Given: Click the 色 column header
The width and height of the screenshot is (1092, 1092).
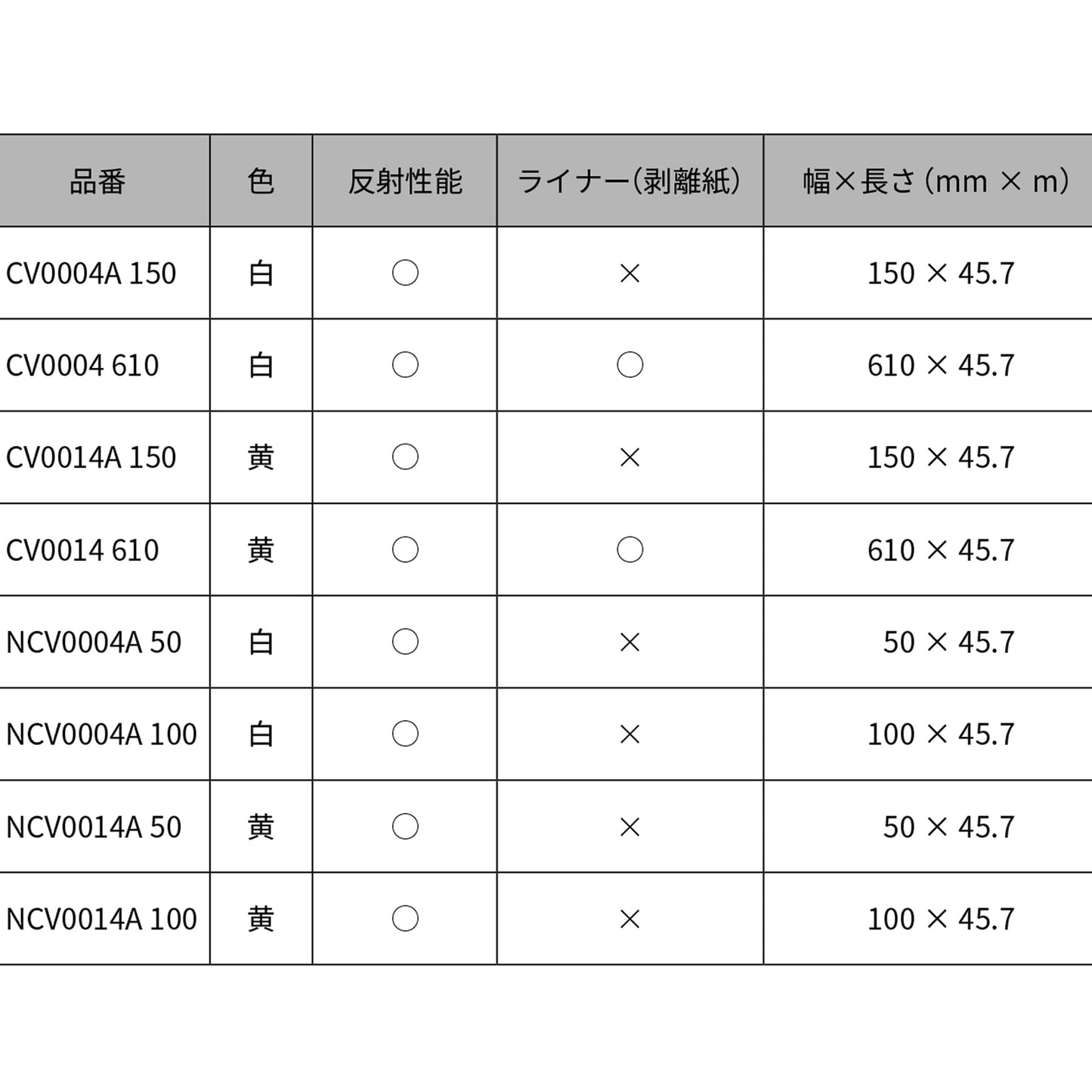Looking at the screenshot, I should coord(261,181).
